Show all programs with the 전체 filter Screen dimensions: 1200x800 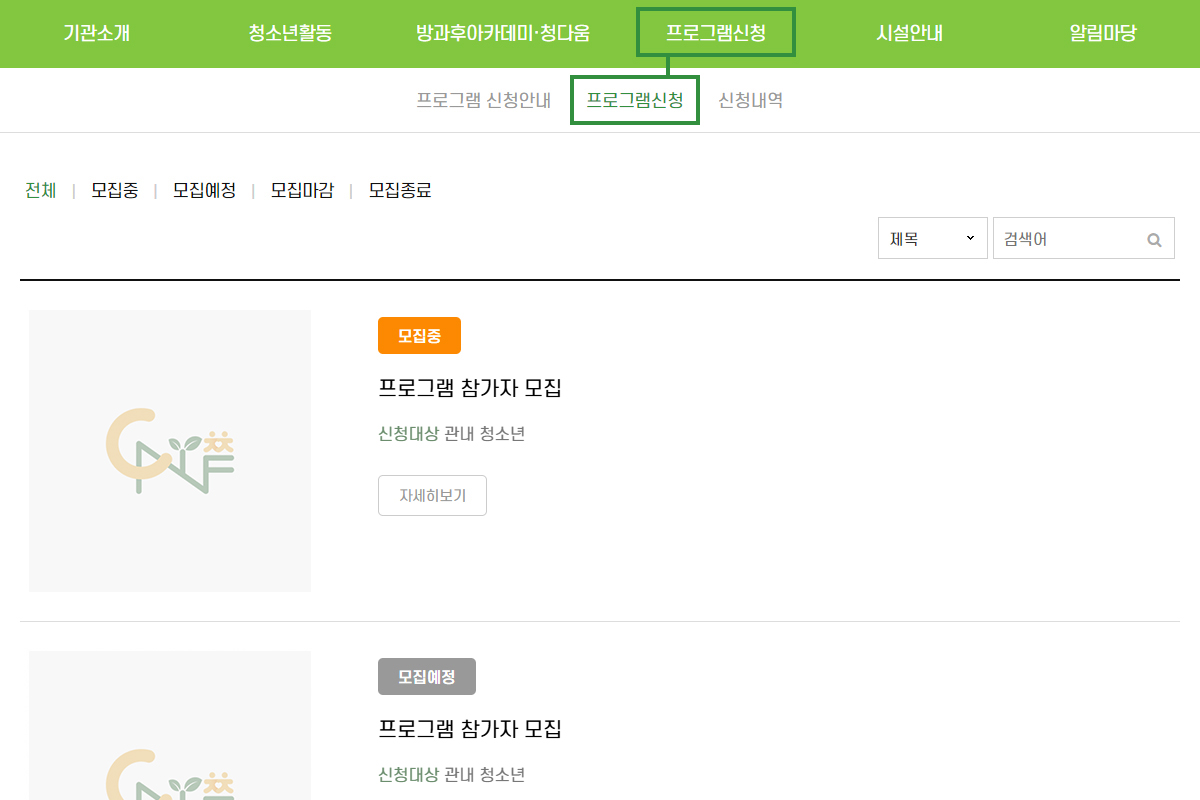41,190
